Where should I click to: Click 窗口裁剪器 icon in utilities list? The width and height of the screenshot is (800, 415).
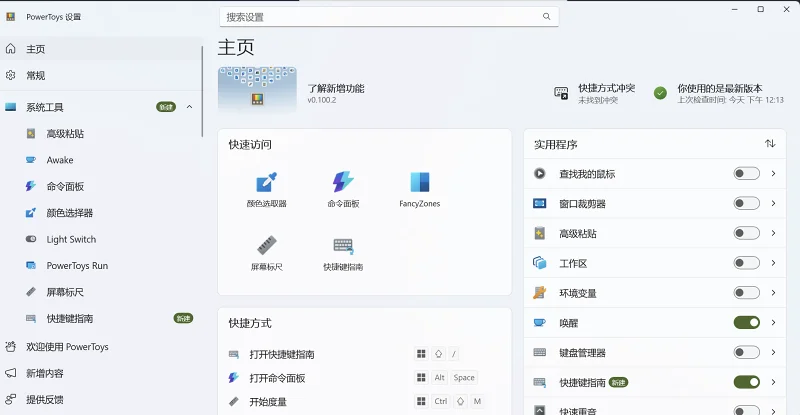(539, 203)
